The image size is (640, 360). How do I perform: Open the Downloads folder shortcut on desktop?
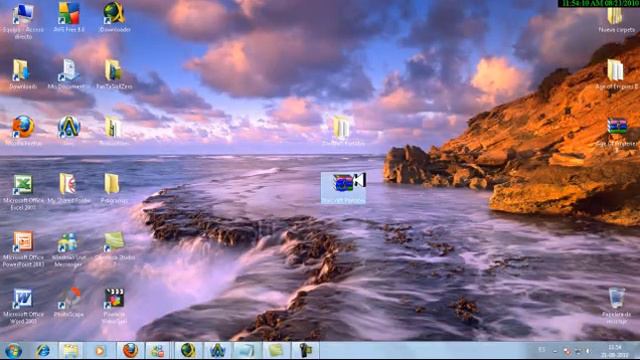tap(23, 73)
